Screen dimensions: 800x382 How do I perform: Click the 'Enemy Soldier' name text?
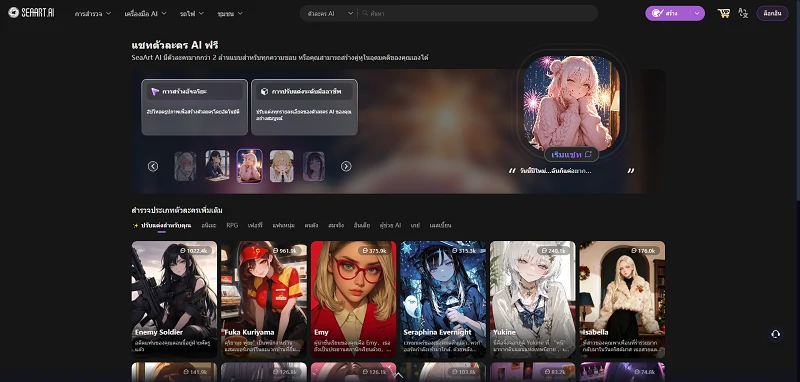click(159, 332)
